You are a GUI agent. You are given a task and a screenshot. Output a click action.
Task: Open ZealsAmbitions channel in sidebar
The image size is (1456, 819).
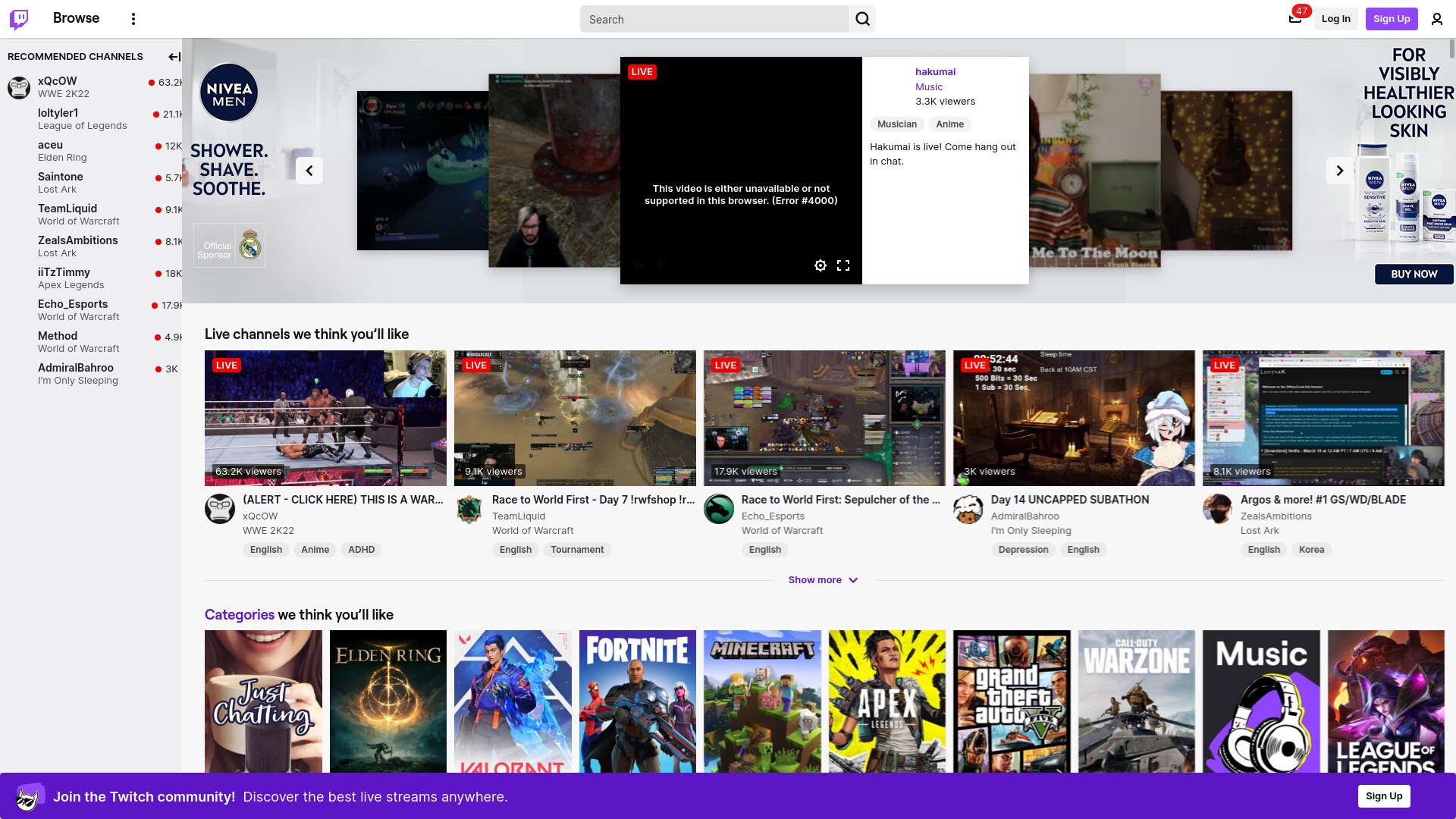[93, 246]
